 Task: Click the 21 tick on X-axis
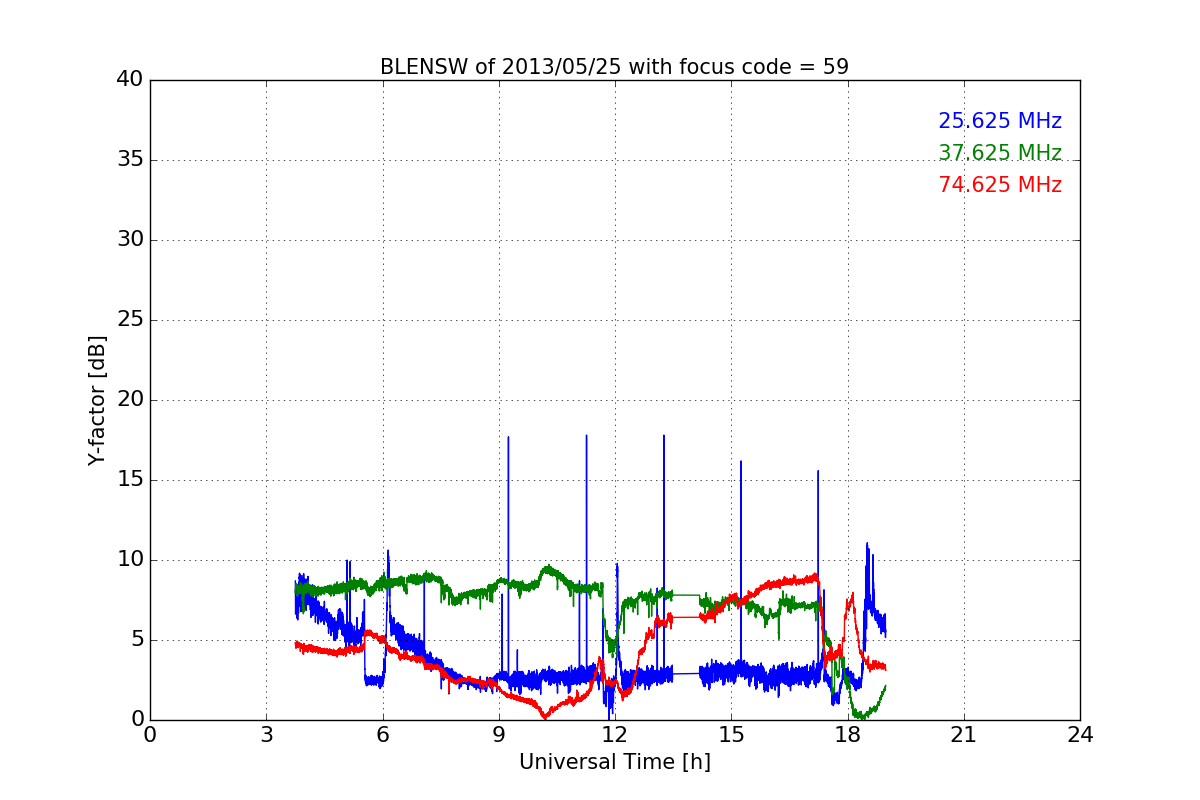pos(964,735)
